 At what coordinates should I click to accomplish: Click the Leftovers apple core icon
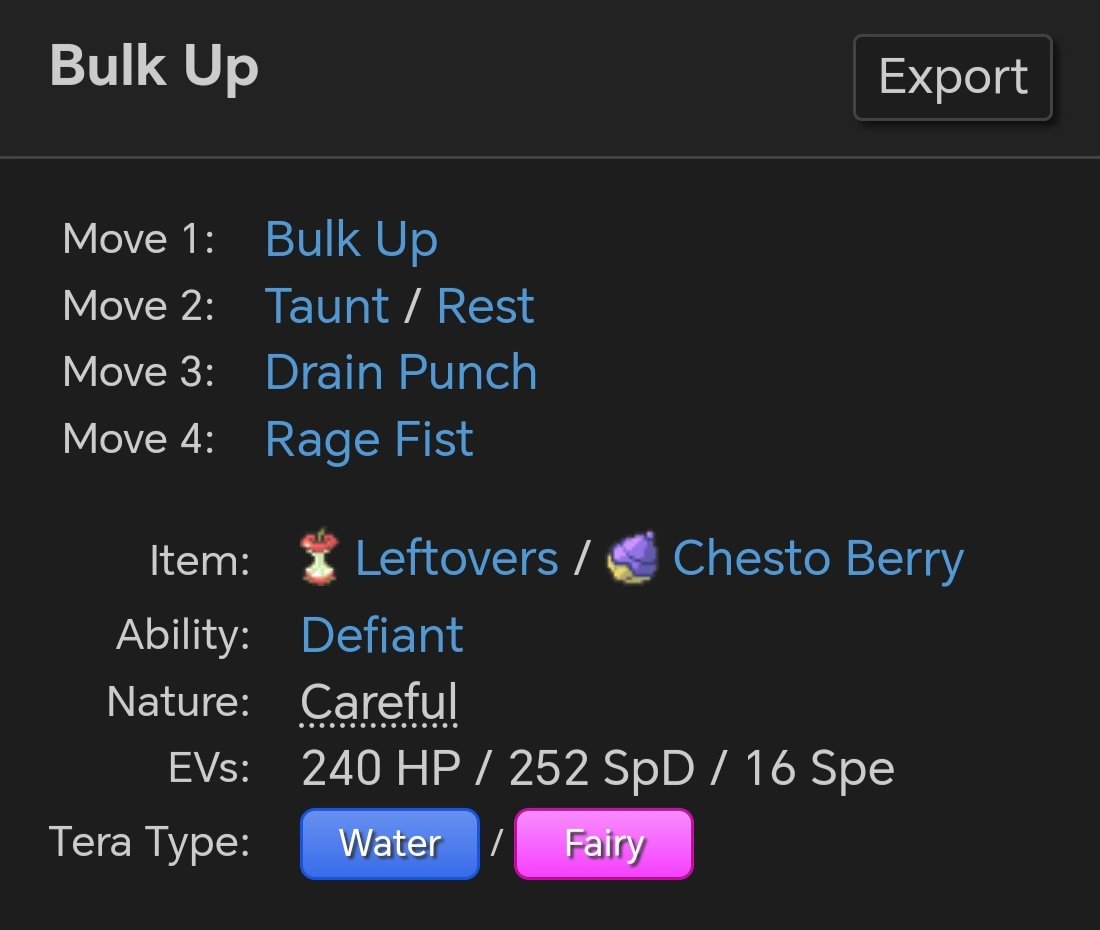click(319, 558)
